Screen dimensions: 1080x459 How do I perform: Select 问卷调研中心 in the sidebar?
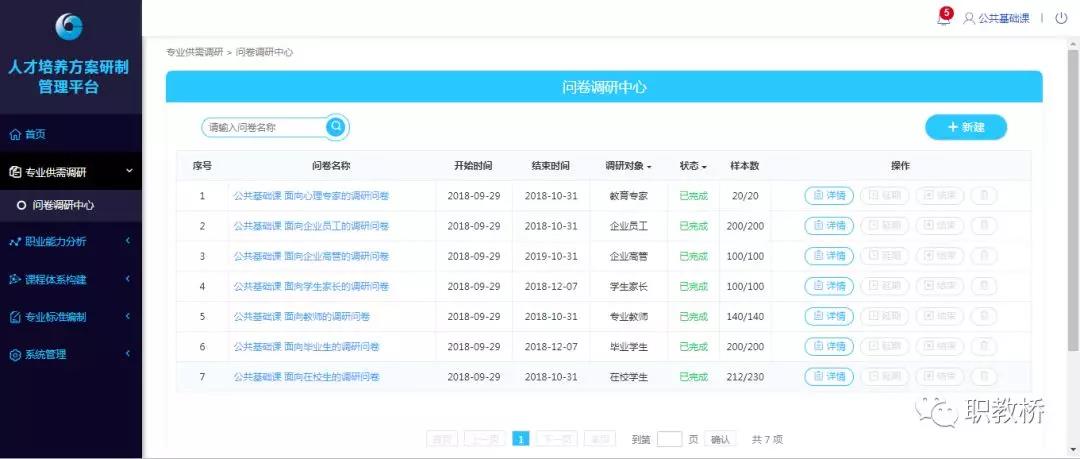click(x=63, y=205)
